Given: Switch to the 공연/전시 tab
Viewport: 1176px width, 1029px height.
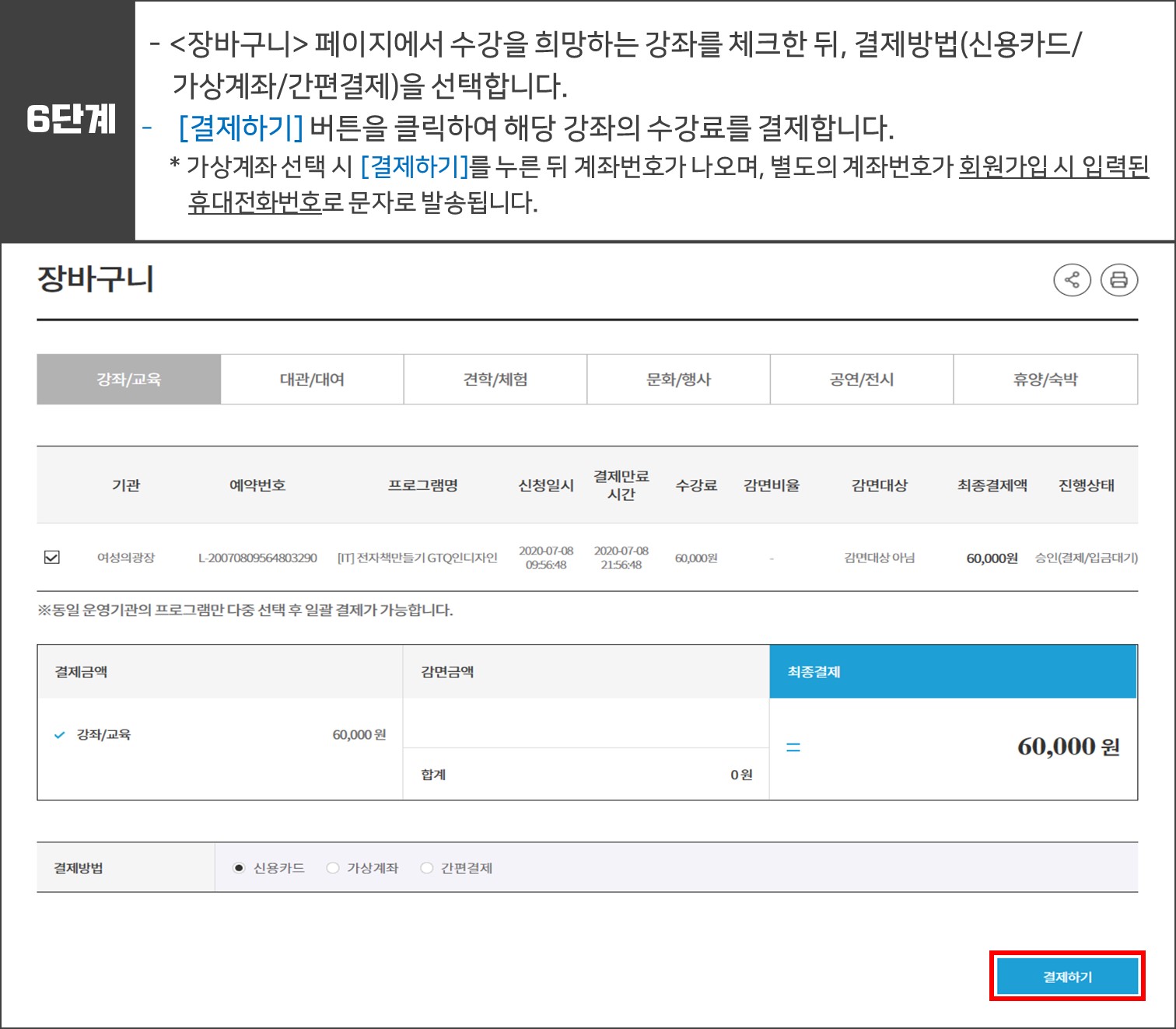Looking at the screenshot, I should coord(862,380).
